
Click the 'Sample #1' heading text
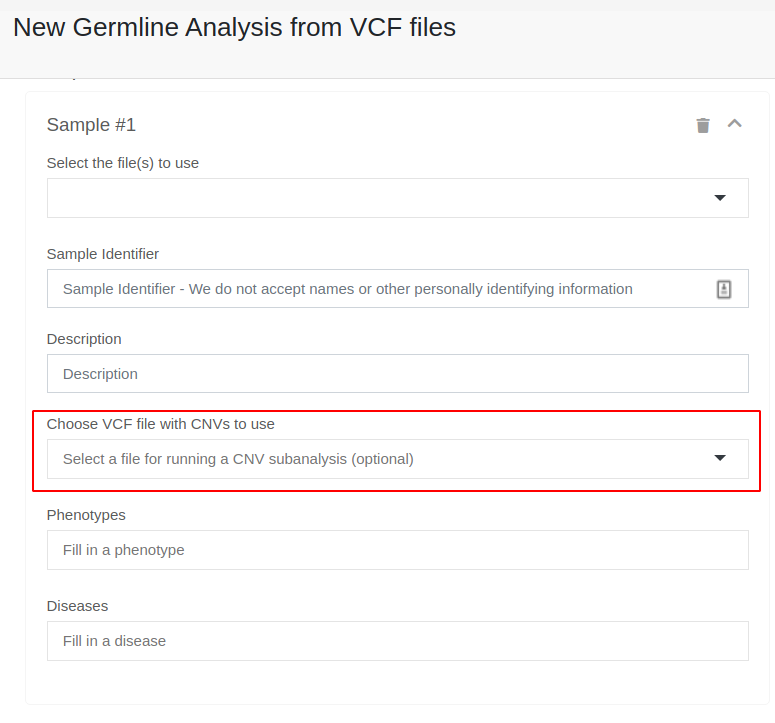click(x=91, y=125)
